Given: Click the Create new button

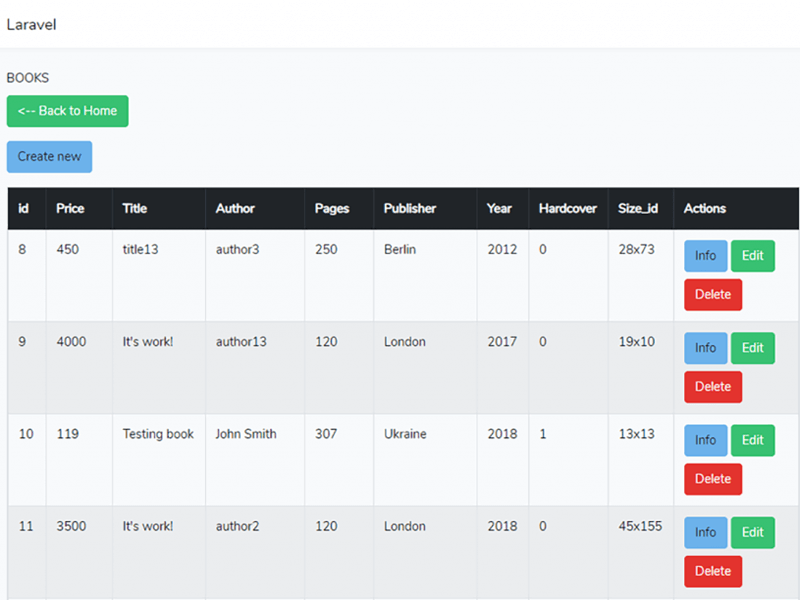Looking at the screenshot, I should click(x=49, y=157).
